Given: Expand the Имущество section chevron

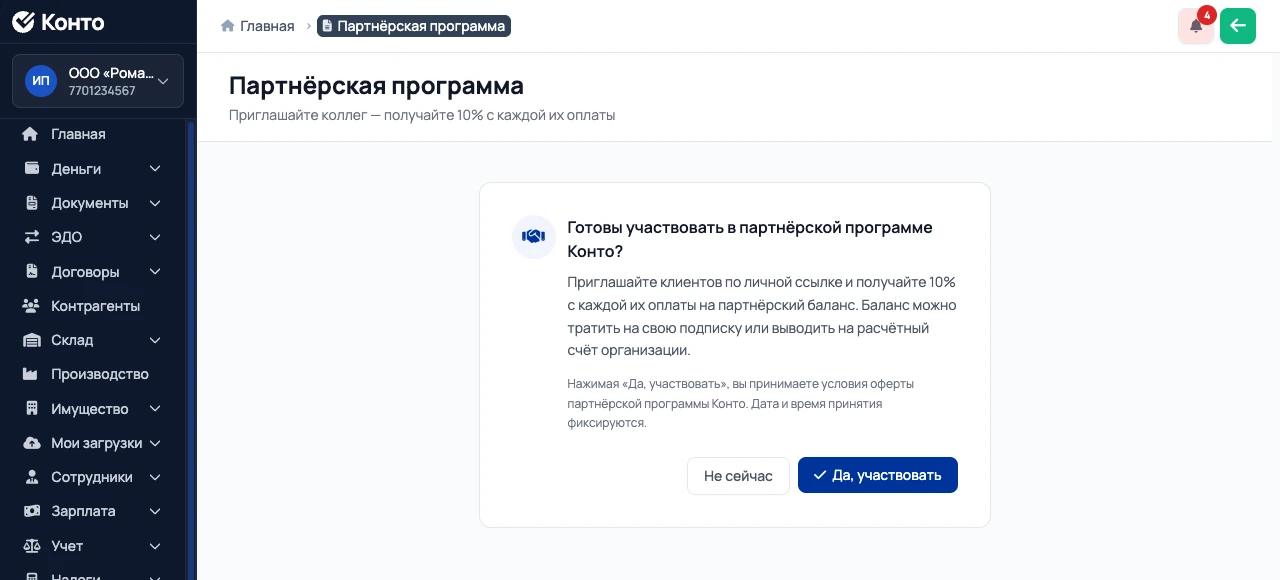Looking at the screenshot, I should (x=155, y=409).
